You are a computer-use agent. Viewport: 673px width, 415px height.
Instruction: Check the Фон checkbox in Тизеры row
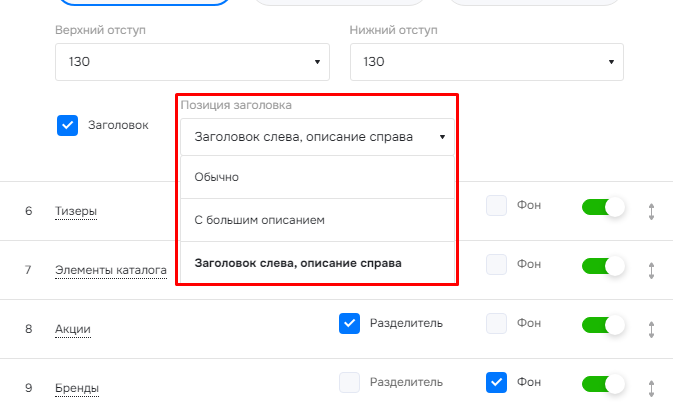coord(496,205)
